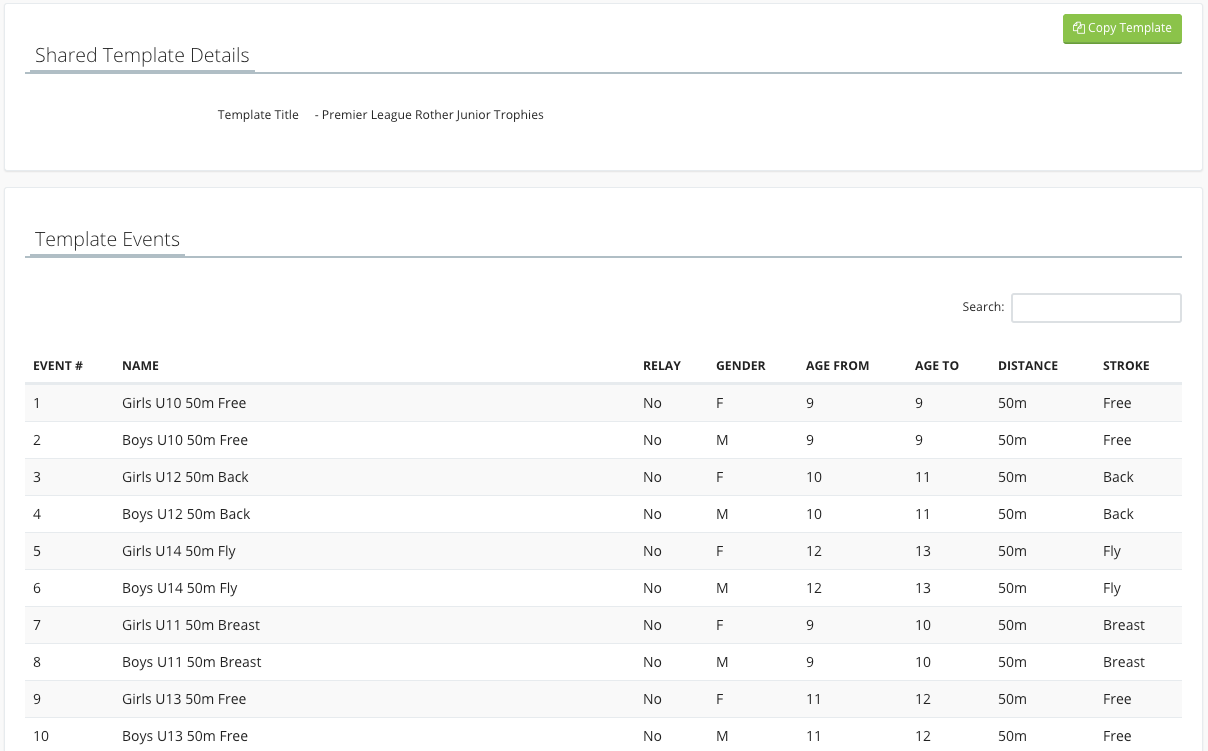Select 'Boys U11 50m Breast' event name
The height and width of the screenshot is (751, 1208).
(192, 662)
